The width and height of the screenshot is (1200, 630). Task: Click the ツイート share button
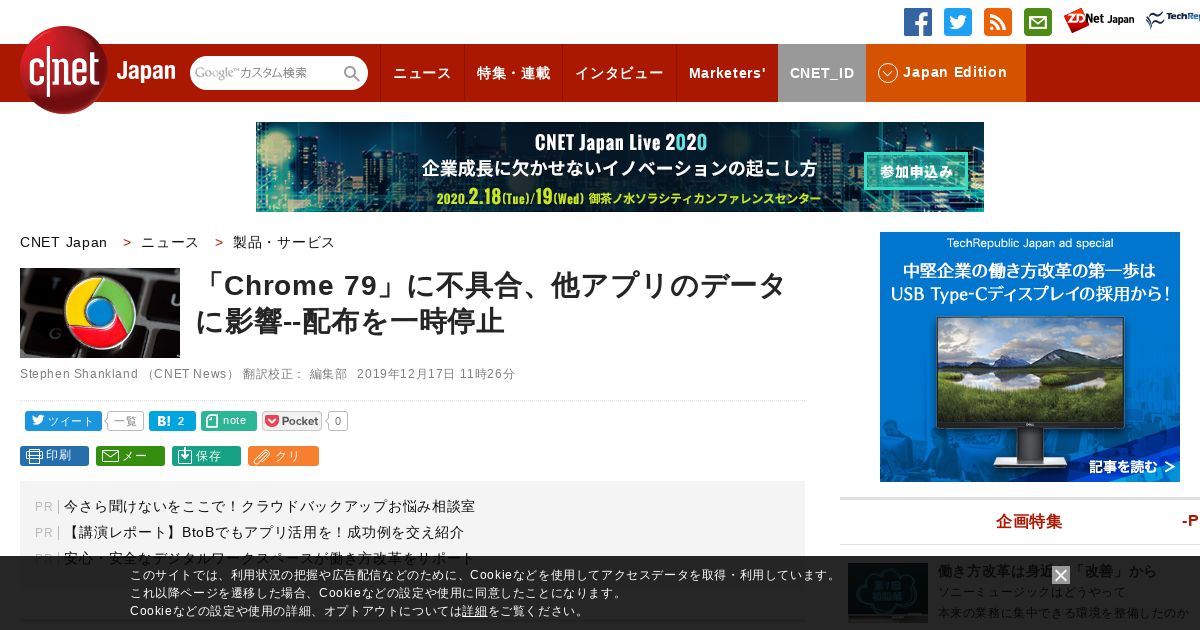pos(63,421)
